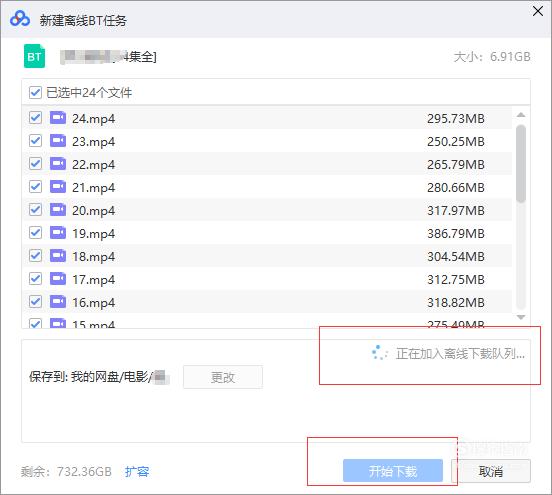The height and width of the screenshot is (495, 552).
Task: Click the file list scrollbar up arrow
Action: (521, 115)
